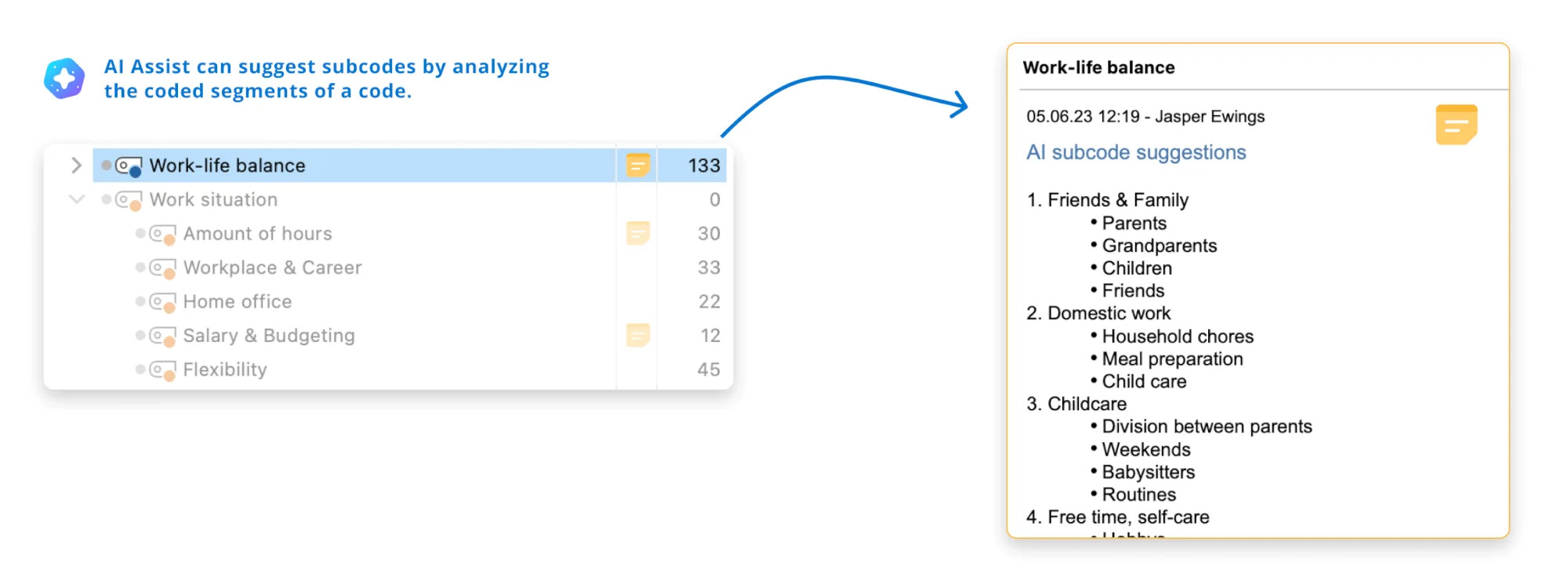The image size is (1568, 585).
Task: Click the 45 segment count for Flexibility
Action: [708, 369]
